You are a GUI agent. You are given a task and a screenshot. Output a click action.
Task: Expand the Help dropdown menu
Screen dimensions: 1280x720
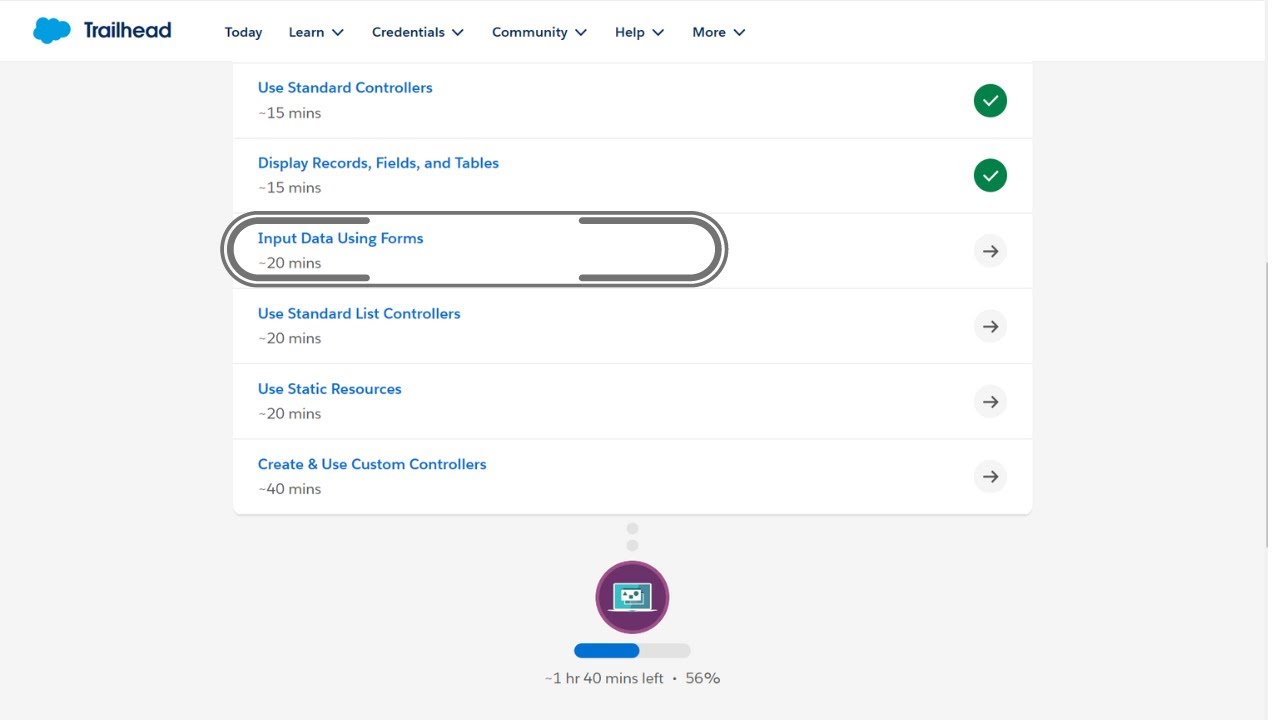click(639, 32)
